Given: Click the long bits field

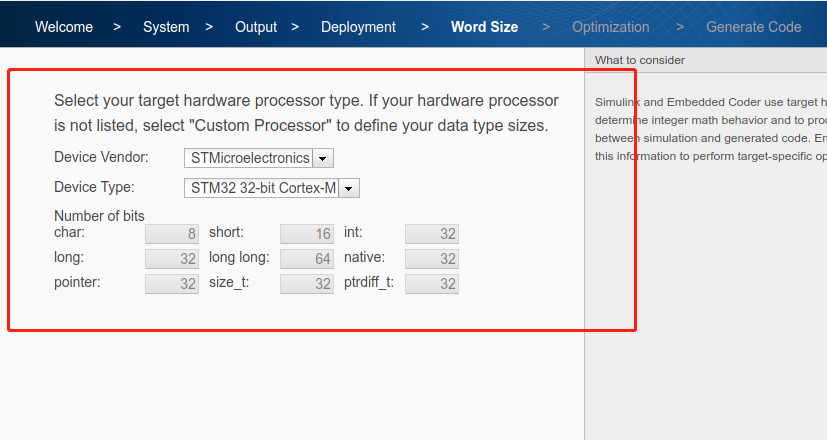Looking at the screenshot, I should (172, 259).
